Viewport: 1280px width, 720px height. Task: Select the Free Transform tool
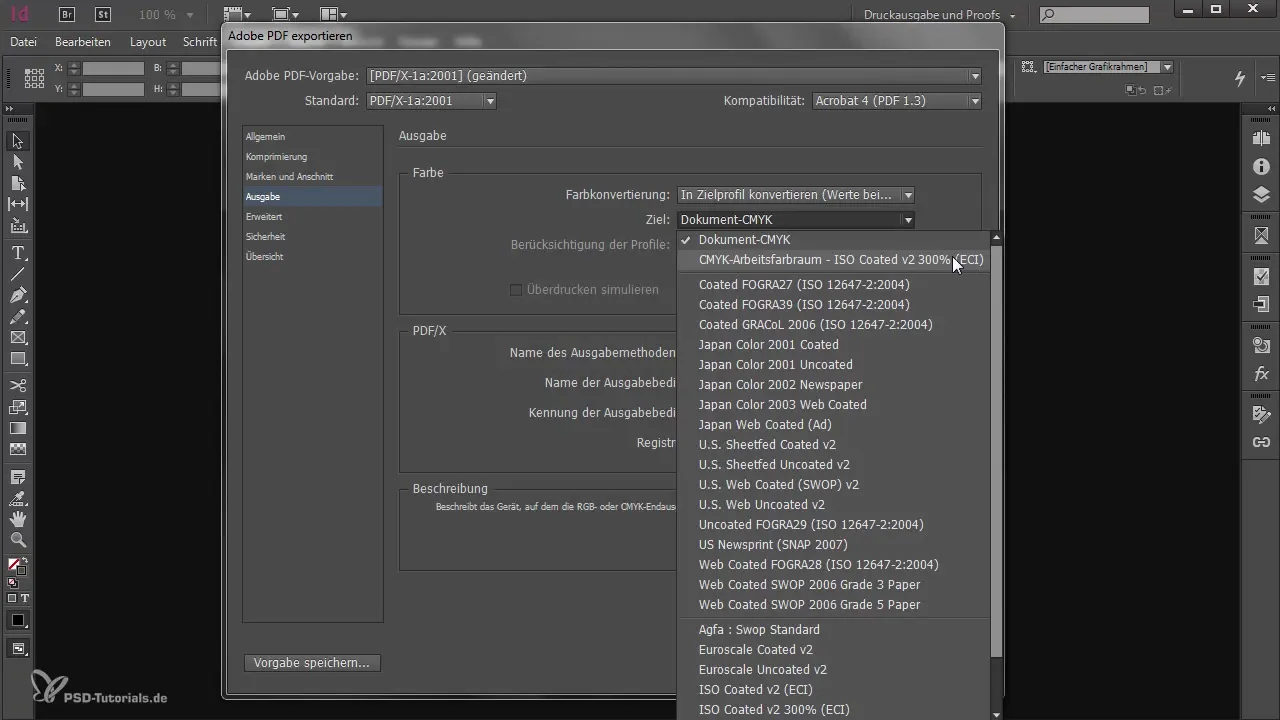[x=18, y=407]
